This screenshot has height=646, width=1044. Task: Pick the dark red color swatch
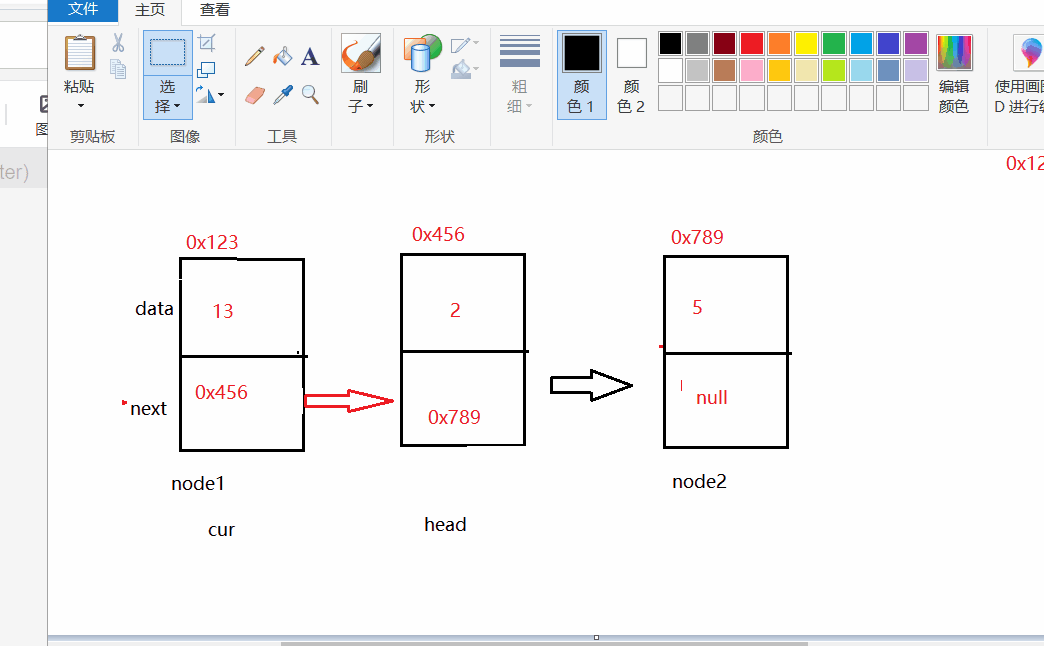(724, 43)
